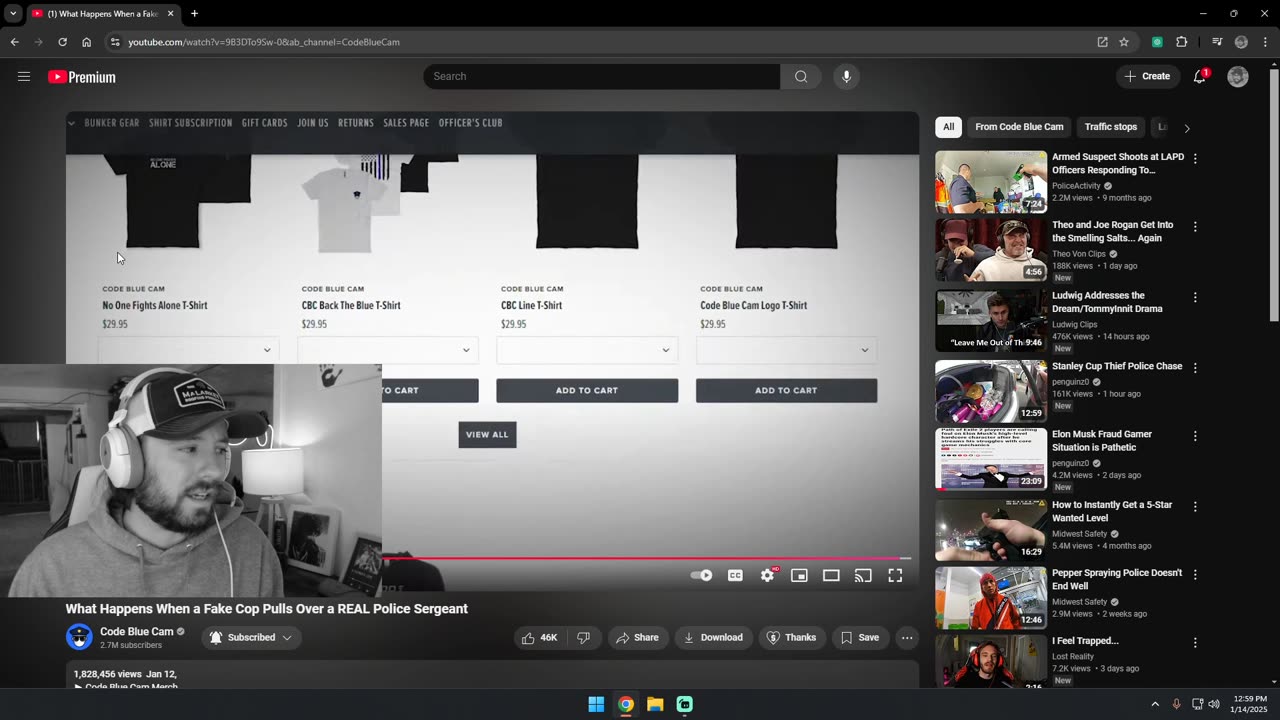The image size is (1280, 720).
Task: Open options for Elon Musk Fraud Gamer video
Action: coord(1195,435)
